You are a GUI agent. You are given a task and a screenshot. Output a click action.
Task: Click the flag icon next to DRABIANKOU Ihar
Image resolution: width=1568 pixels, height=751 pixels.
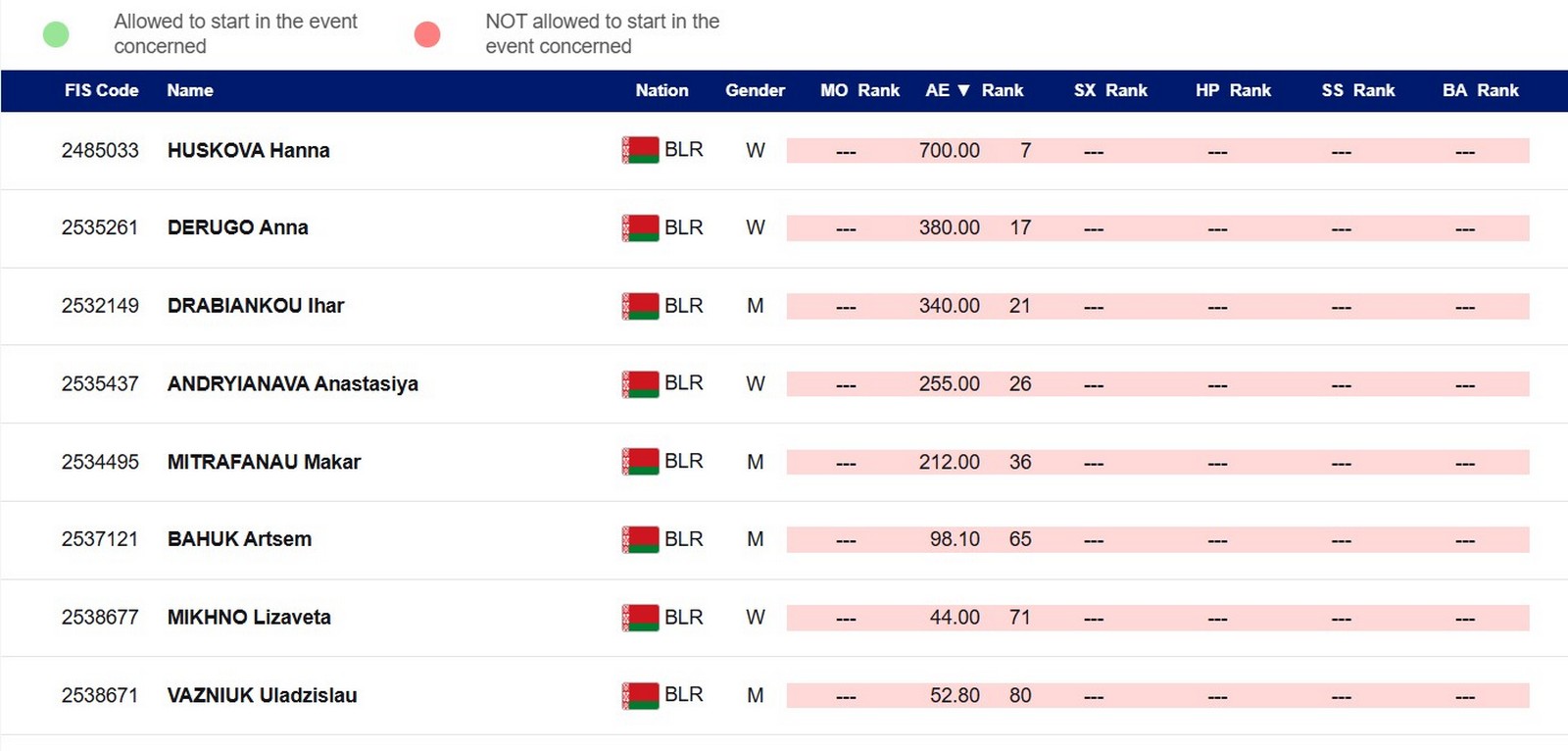click(640, 306)
